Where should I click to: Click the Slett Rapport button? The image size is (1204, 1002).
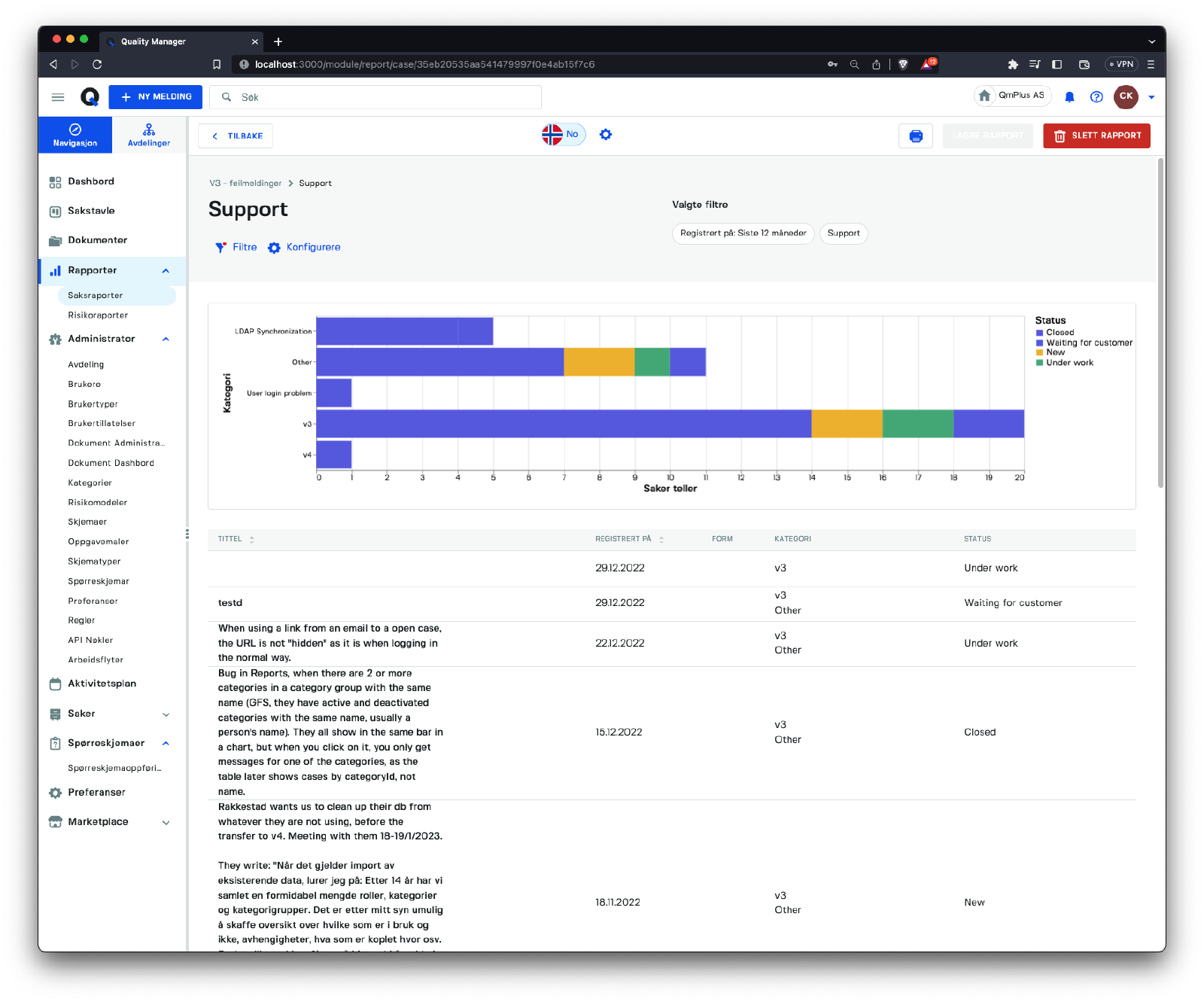[x=1096, y=136]
